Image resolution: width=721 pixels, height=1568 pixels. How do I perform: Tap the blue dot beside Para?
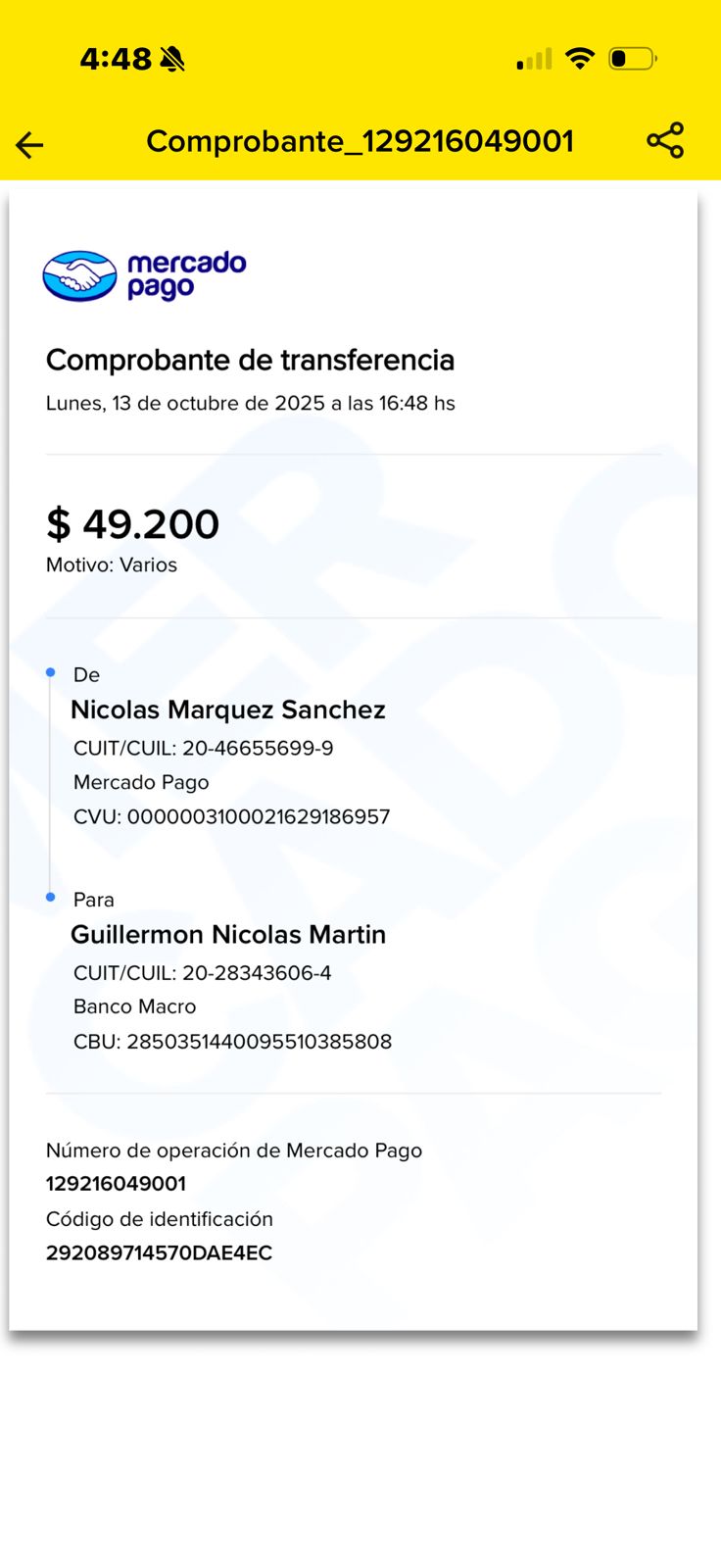click(51, 897)
